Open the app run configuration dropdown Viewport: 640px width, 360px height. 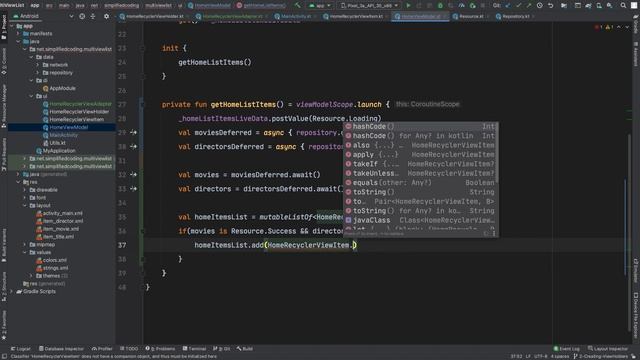tap(320, 6)
